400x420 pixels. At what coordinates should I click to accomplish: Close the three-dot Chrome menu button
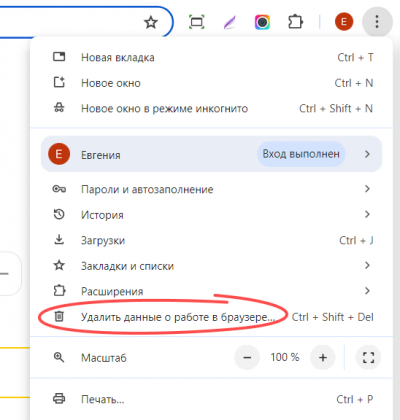coord(377,22)
